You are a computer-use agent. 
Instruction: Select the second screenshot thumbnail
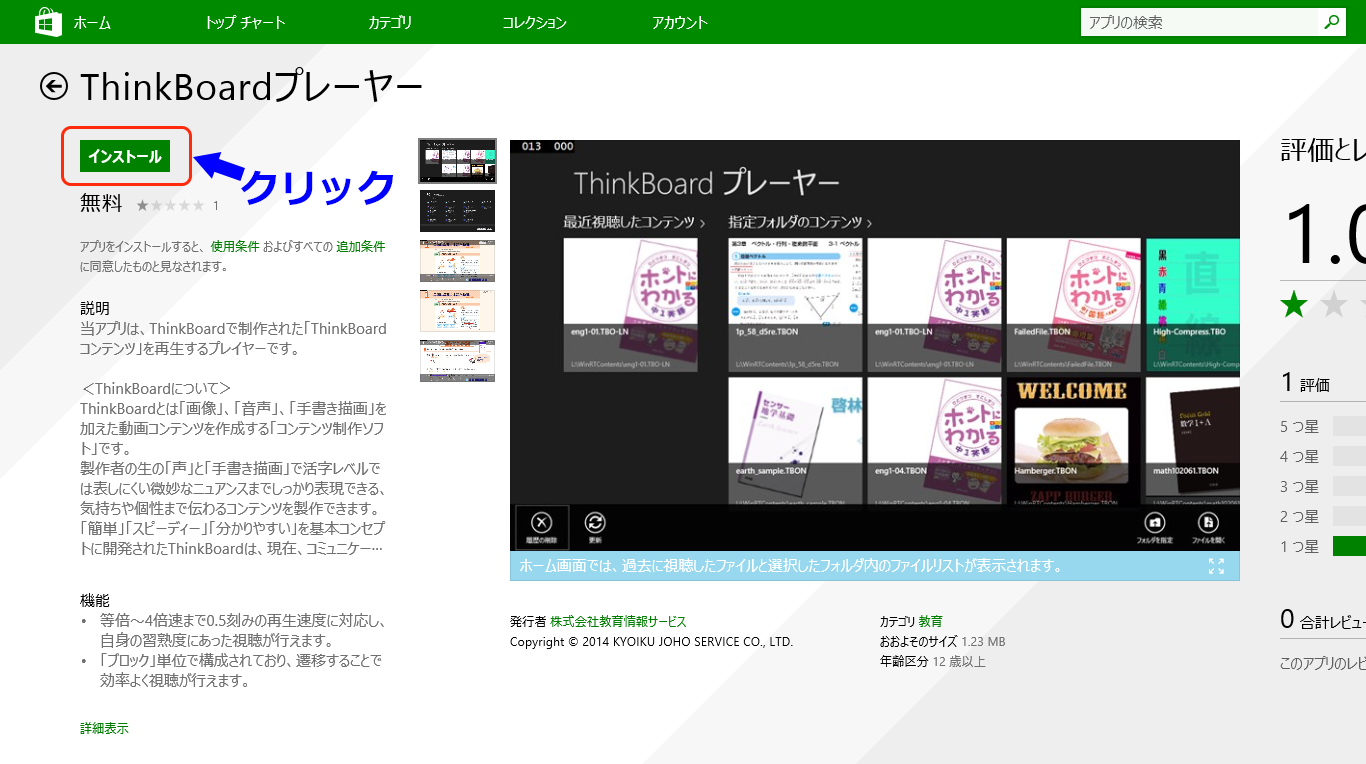(x=457, y=211)
